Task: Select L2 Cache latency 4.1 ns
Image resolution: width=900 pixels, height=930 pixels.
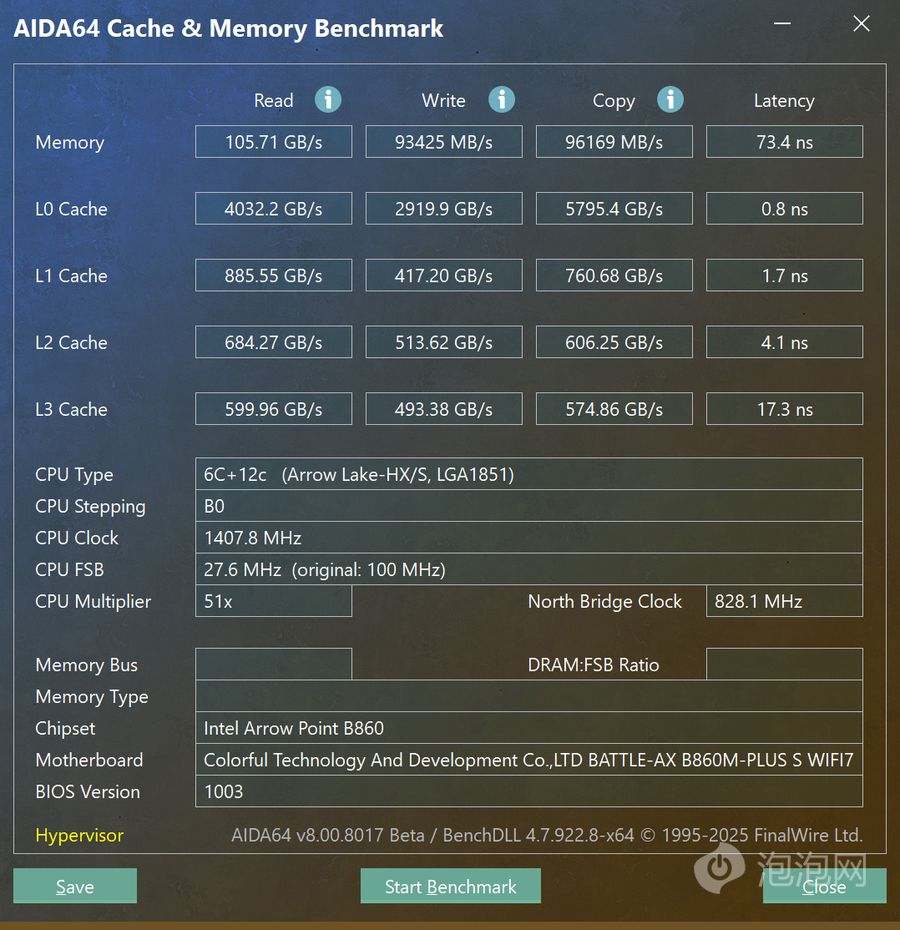Action: pyautogui.click(x=784, y=342)
